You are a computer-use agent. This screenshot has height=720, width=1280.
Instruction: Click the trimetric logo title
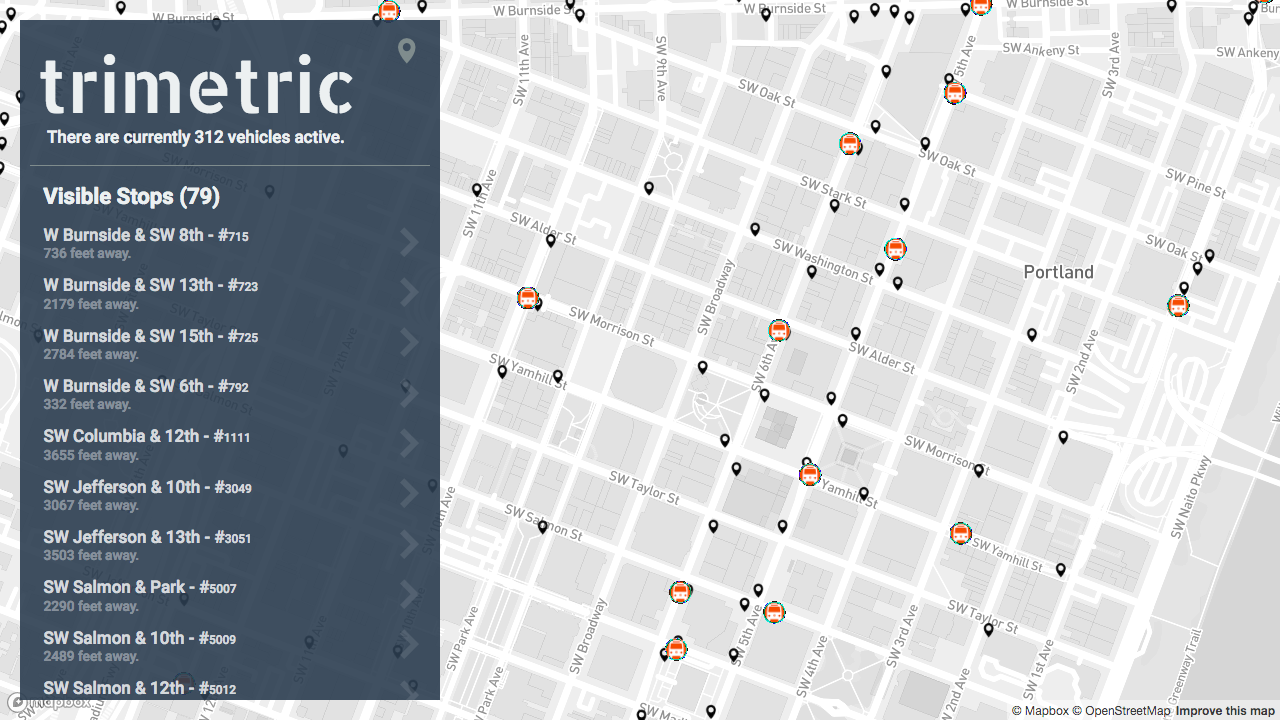(x=196, y=85)
